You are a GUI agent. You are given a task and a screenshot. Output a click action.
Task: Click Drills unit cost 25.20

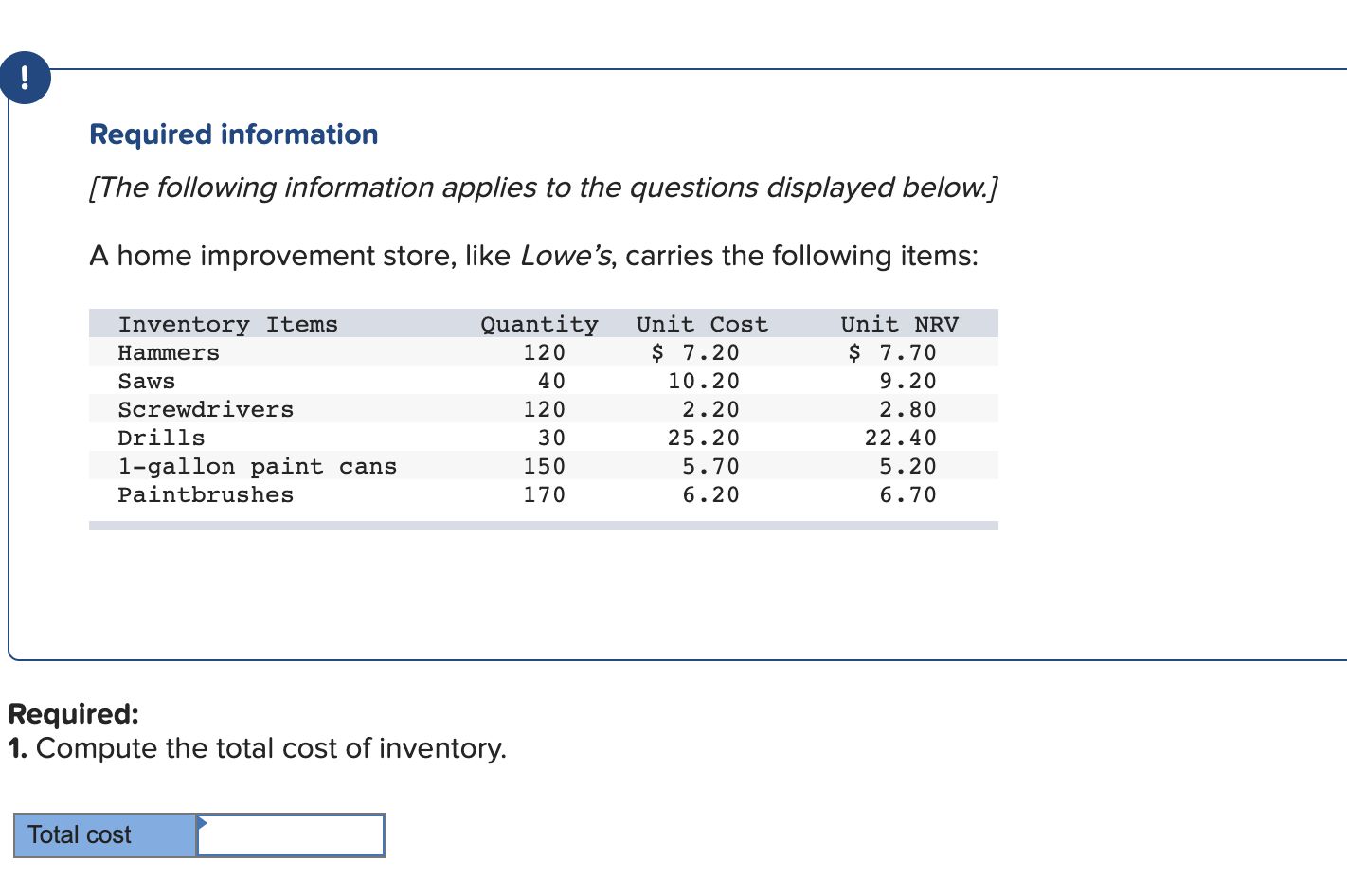point(704,438)
